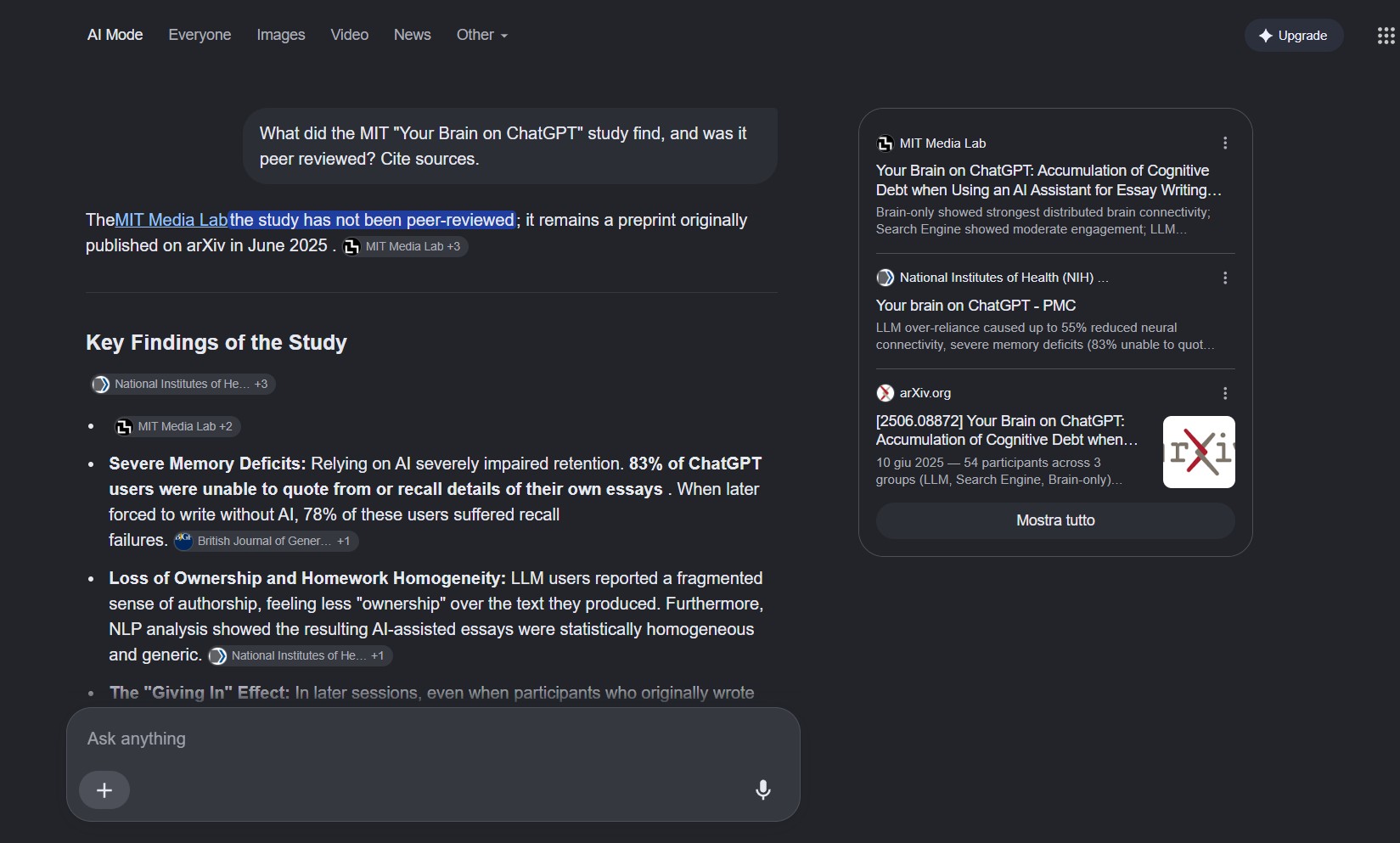This screenshot has width=1400, height=843.
Task: Open the 'National Institutes of He… +1' citation chip
Action: 300,655
